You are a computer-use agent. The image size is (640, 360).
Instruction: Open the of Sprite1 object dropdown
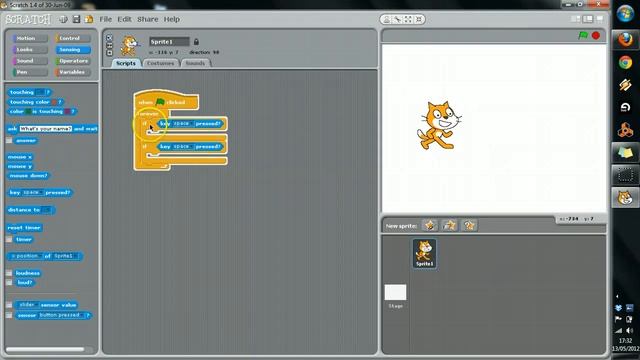tap(65, 256)
